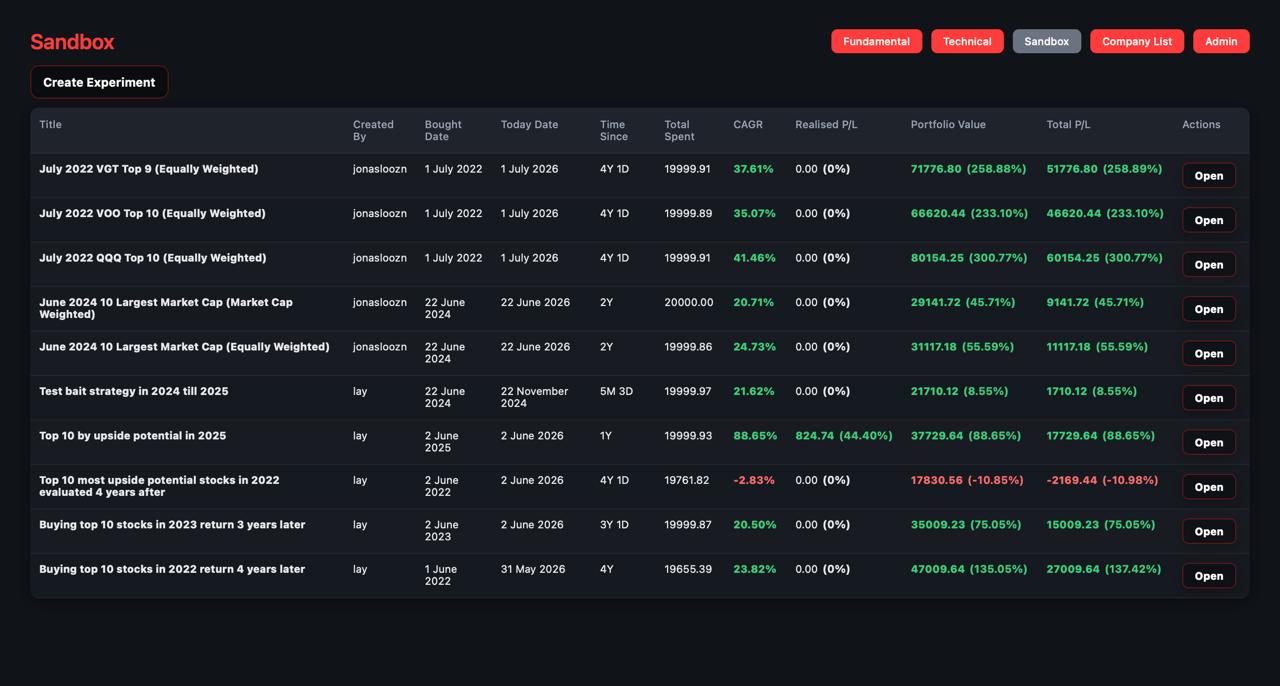Click the Bought Date column header

coord(443,131)
